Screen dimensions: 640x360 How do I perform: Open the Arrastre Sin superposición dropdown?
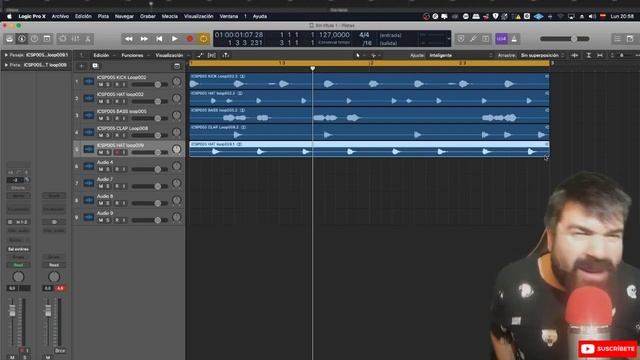pyautogui.click(x=542, y=55)
